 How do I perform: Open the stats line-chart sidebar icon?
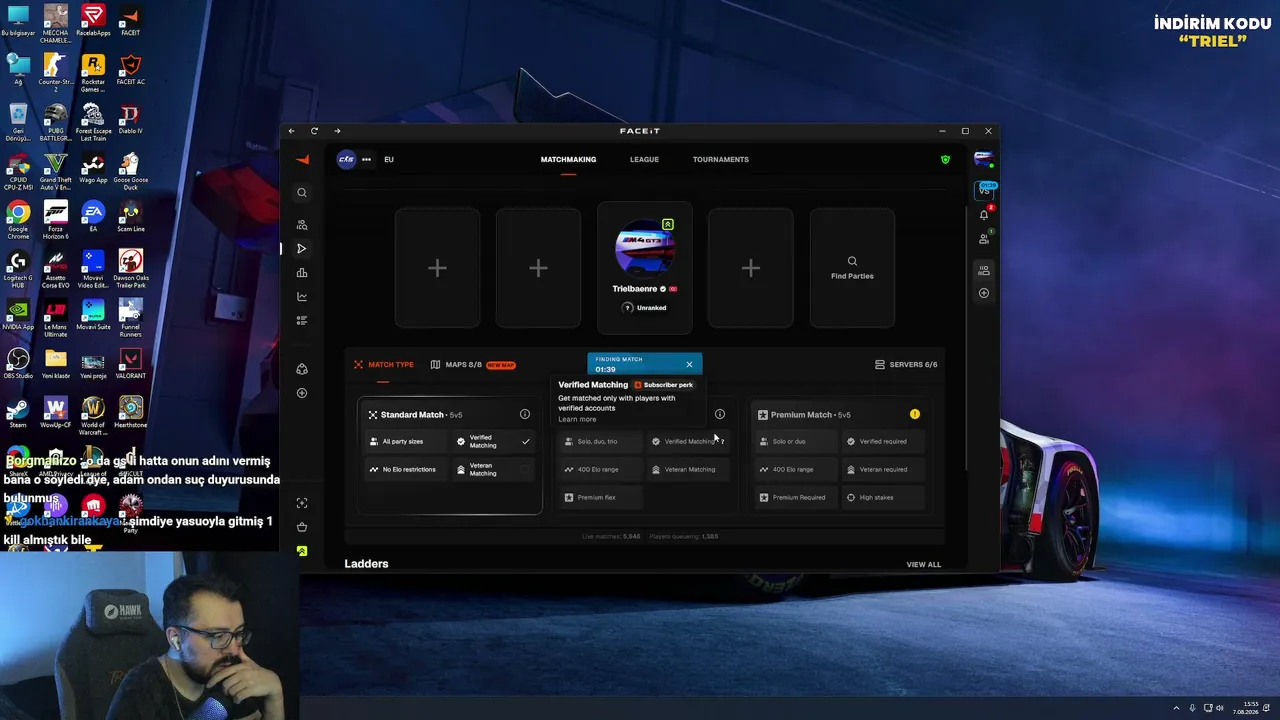click(302, 297)
